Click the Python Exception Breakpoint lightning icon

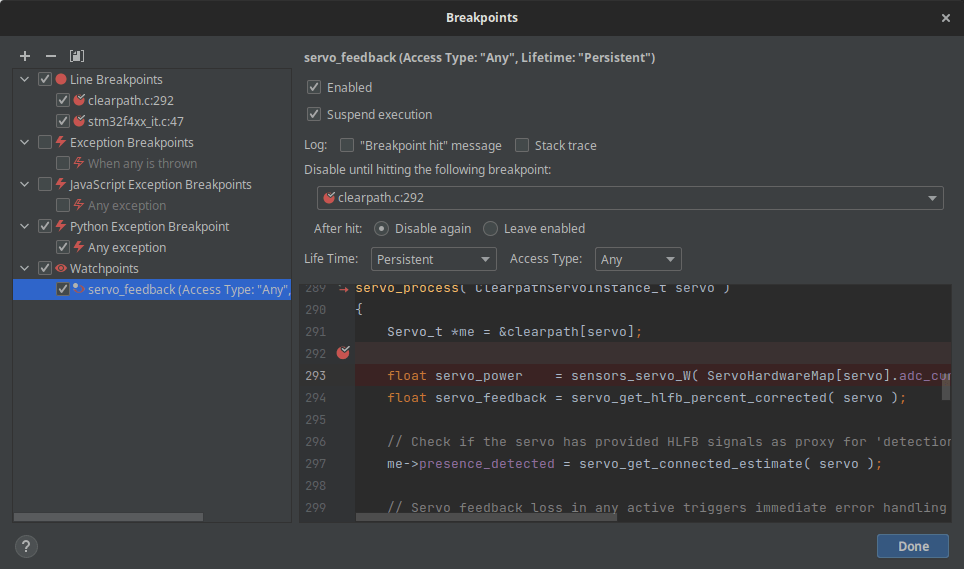tap(61, 227)
